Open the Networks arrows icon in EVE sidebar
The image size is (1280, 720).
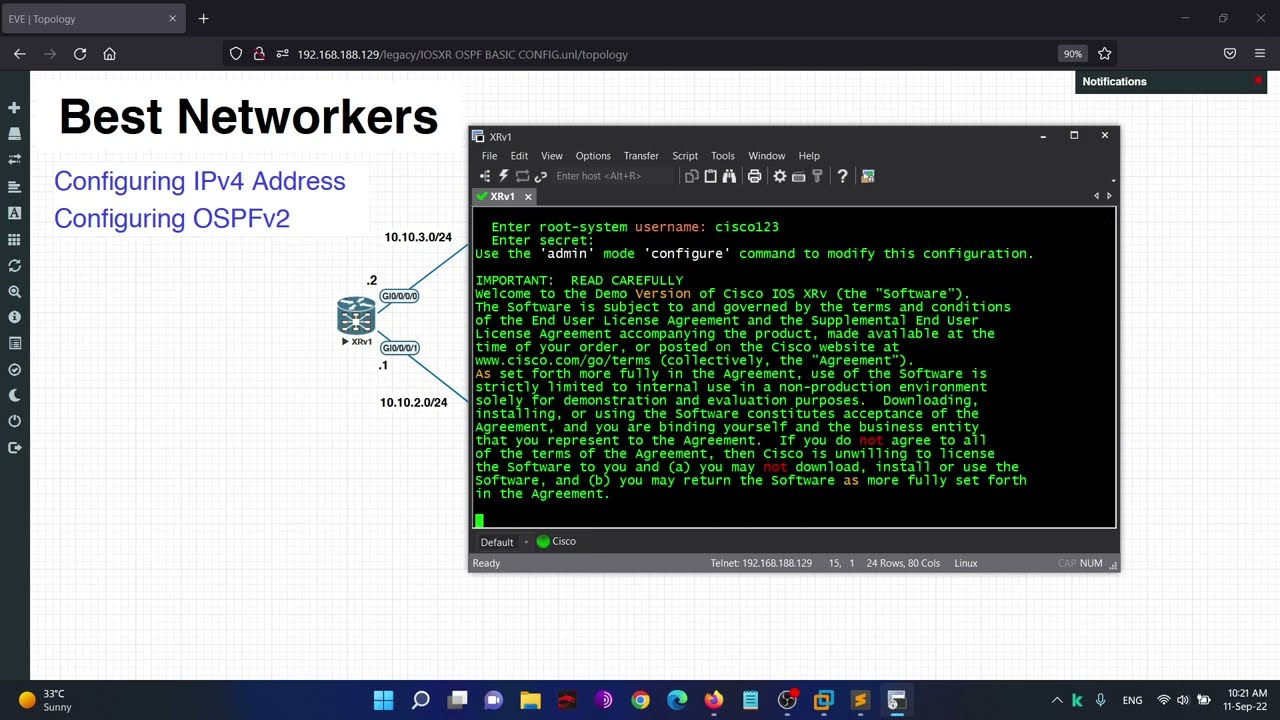click(14, 159)
